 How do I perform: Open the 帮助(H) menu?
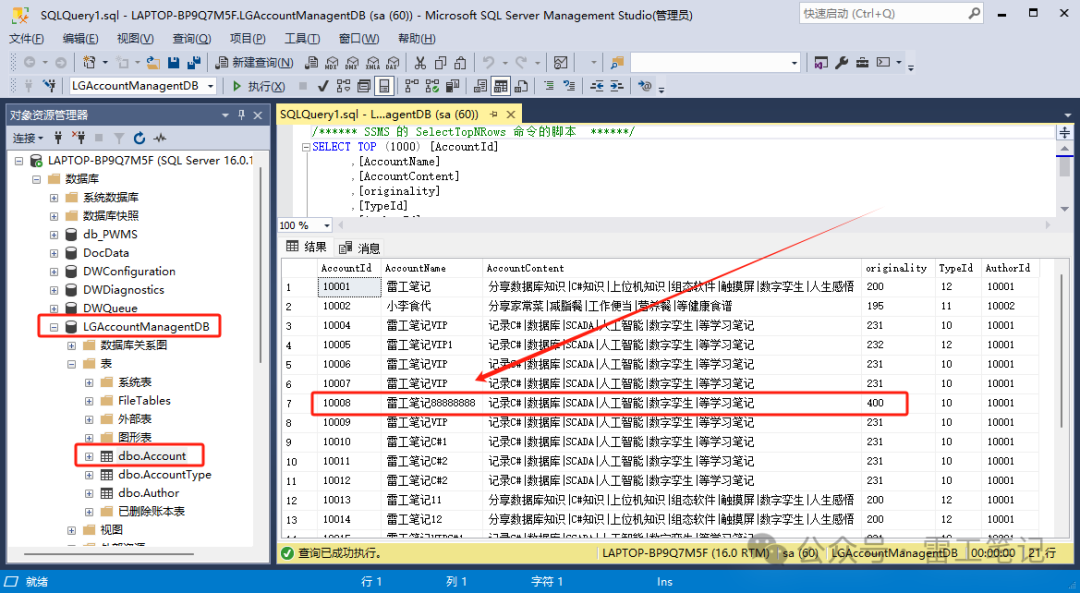[x=417, y=39]
